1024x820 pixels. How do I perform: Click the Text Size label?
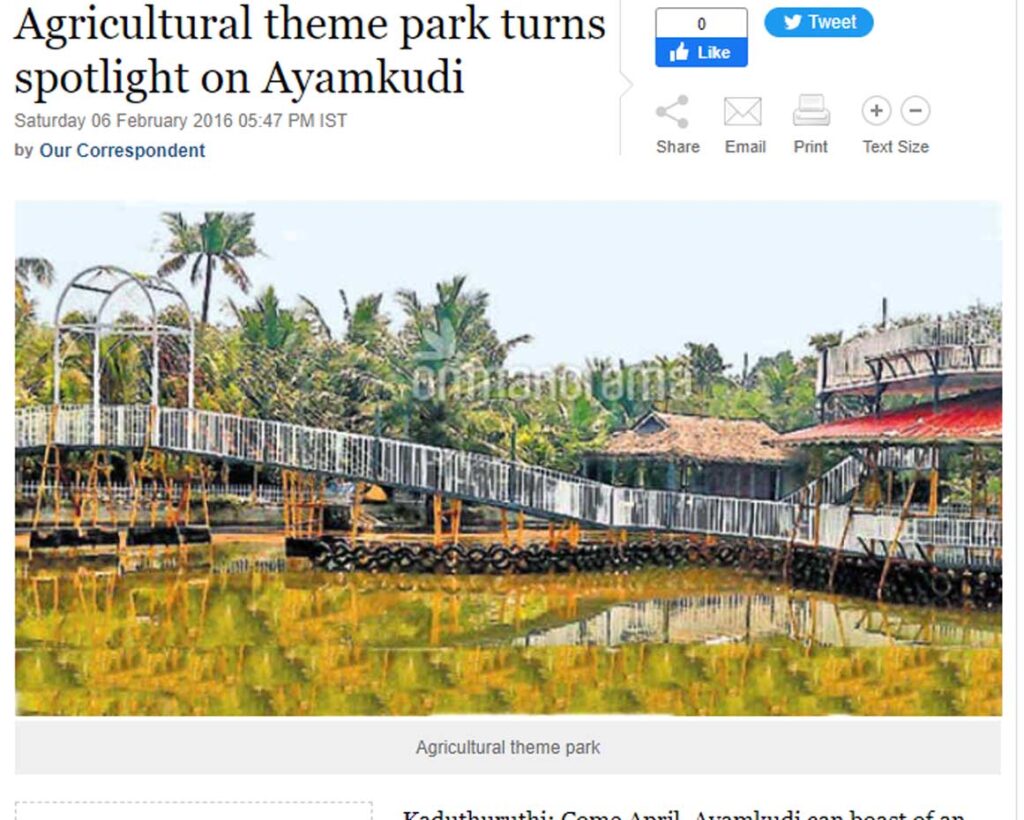pyautogui.click(x=895, y=147)
